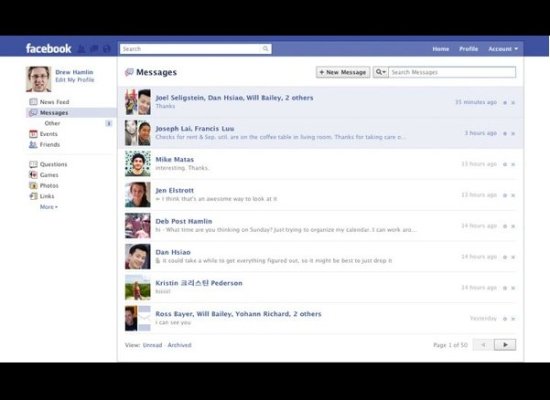The height and width of the screenshot is (400, 550).
Task: Open Other messages folder
Action: (52, 123)
